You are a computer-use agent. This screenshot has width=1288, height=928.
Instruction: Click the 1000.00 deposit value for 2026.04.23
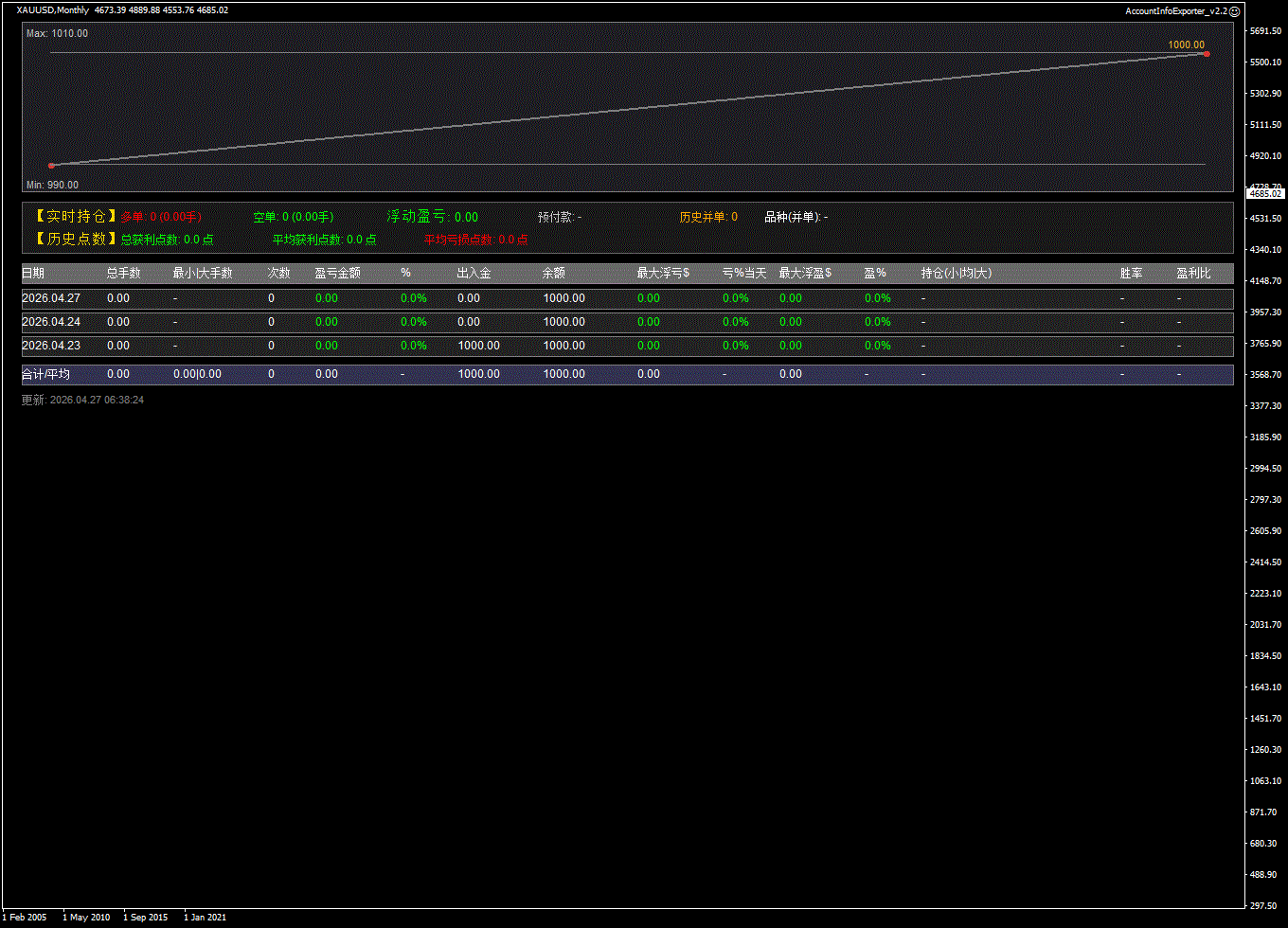pyautogui.click(x=478, y=346)
